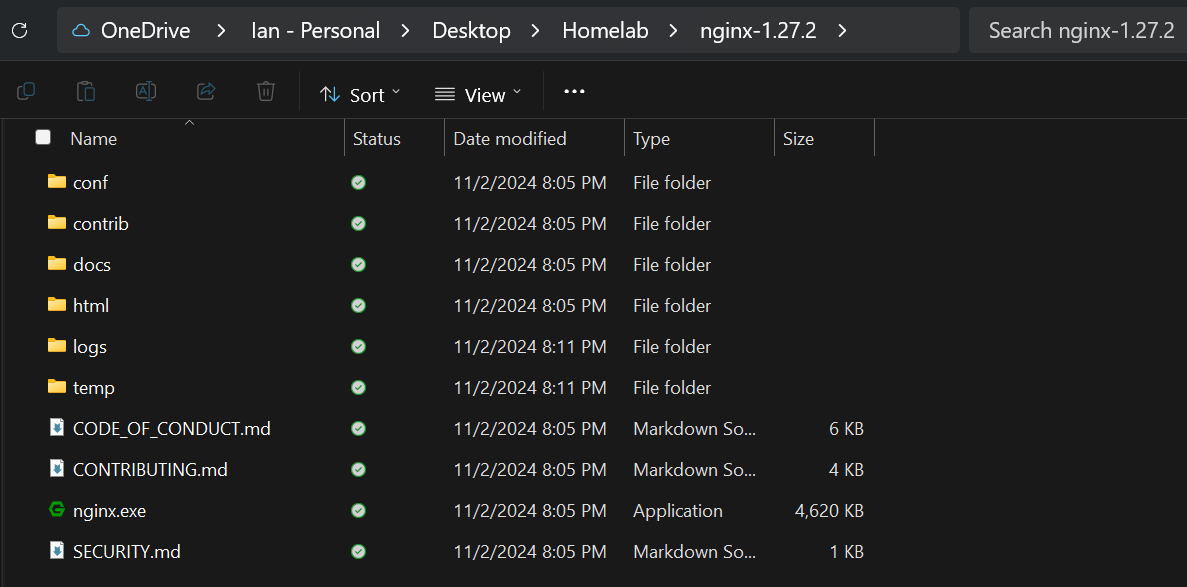Click the Share toolbar icon

tap(205, 92)
